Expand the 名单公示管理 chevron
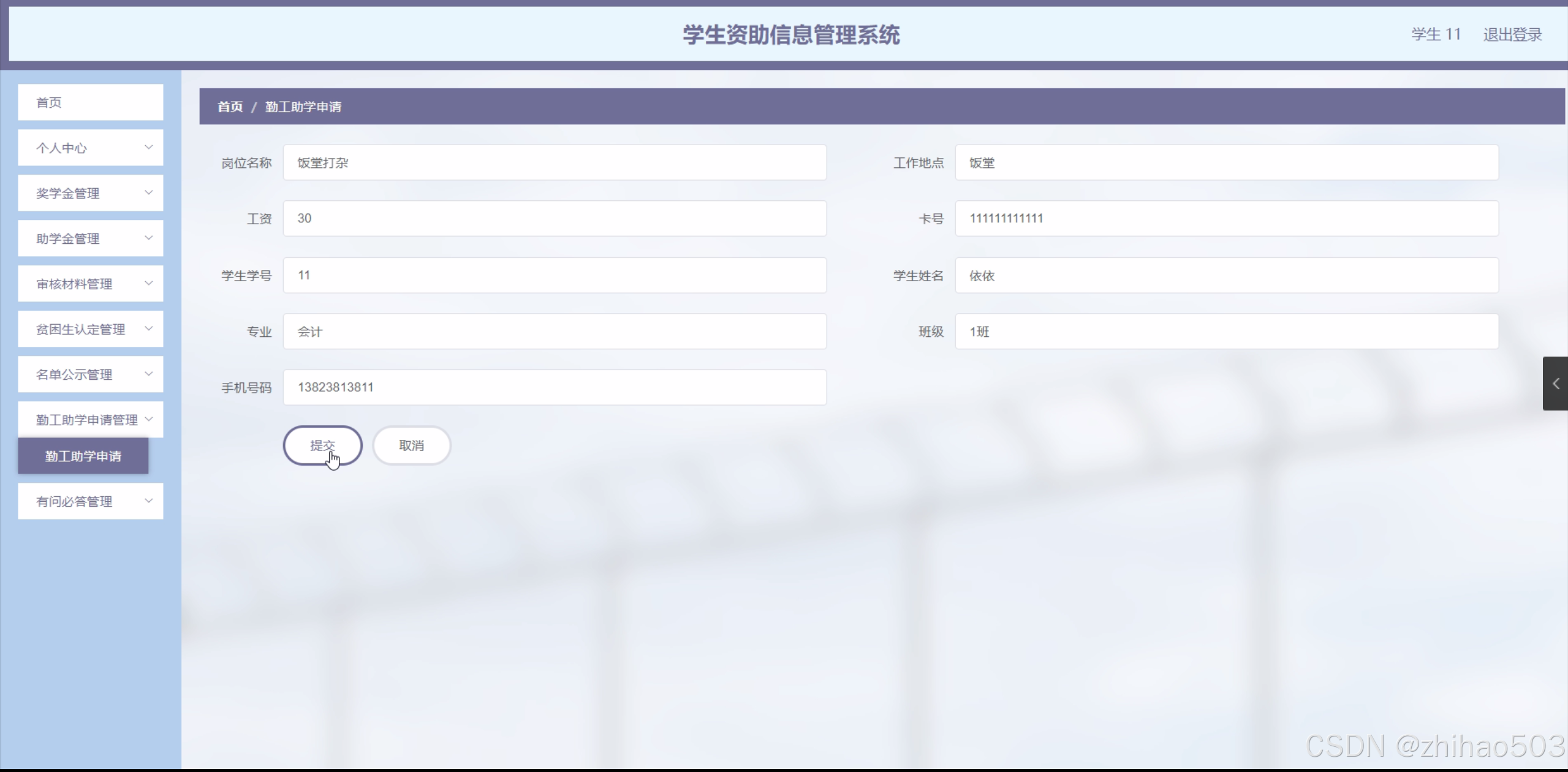Screen dimensions: 1568x772 [148, 374]
